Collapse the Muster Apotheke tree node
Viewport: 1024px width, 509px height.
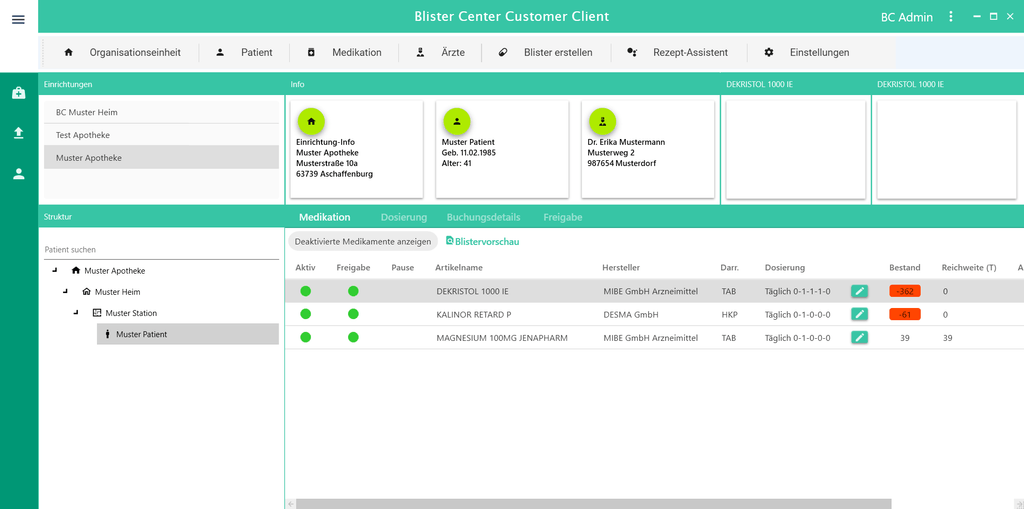pyautogui.click(x=55, y=270)
